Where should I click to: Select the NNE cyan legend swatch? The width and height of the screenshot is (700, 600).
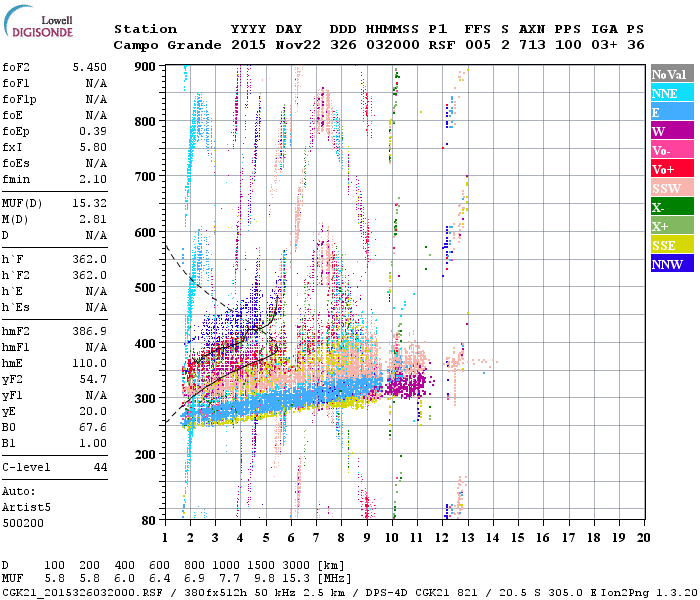click(672, 93)
